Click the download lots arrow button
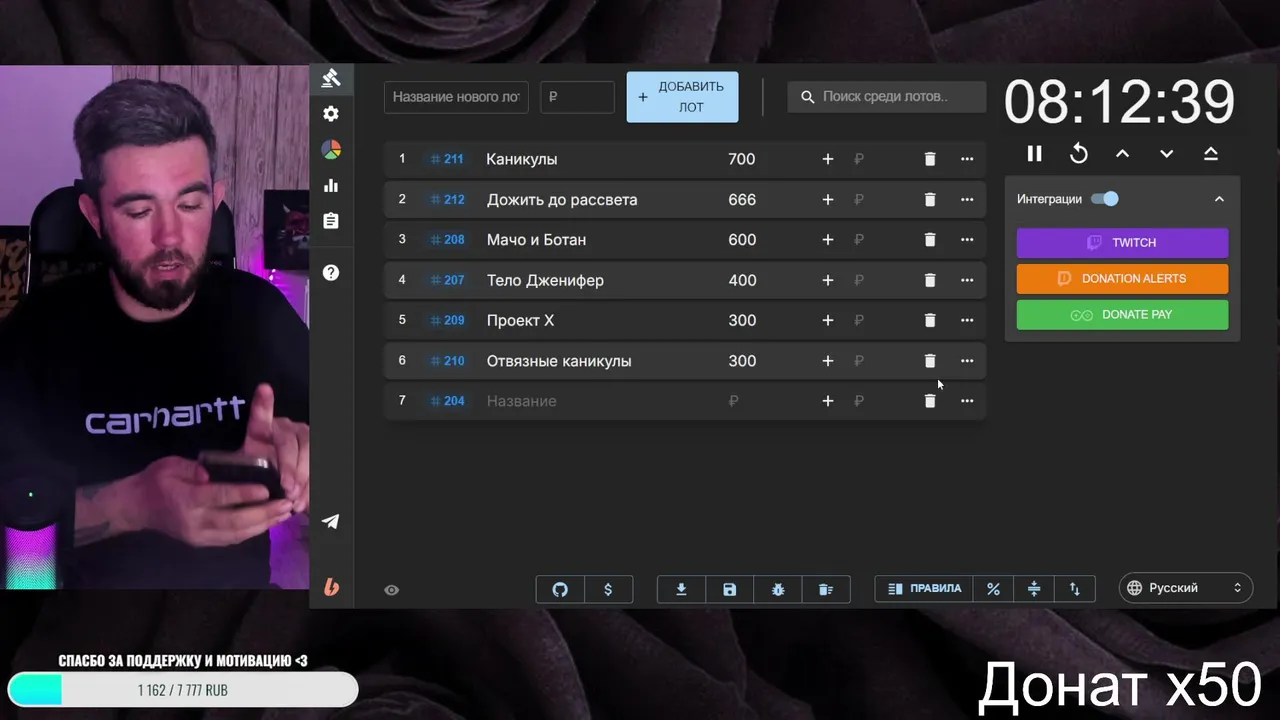The height and width of the screenshot is (720, 1280). coord(681,590)
